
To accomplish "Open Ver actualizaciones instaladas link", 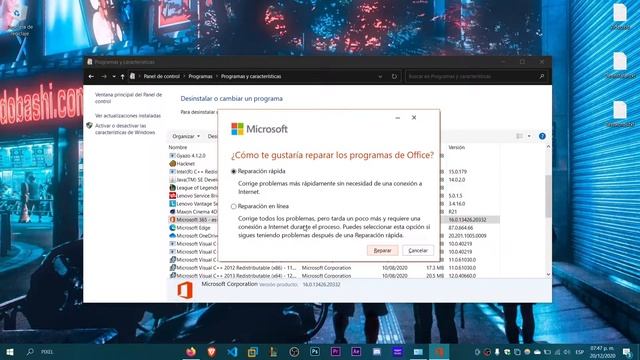I will point(128,116).
